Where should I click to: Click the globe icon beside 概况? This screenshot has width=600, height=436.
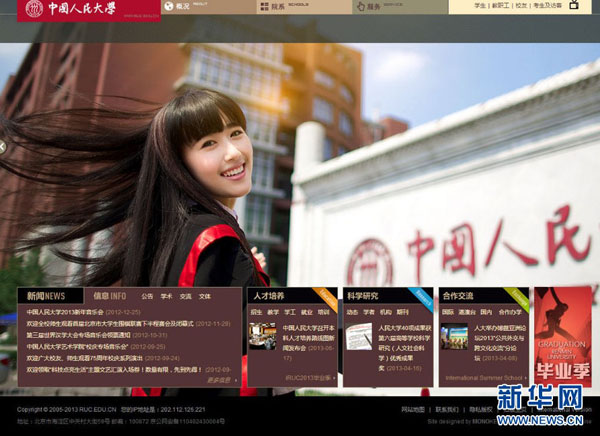click(x=169, y=6)
